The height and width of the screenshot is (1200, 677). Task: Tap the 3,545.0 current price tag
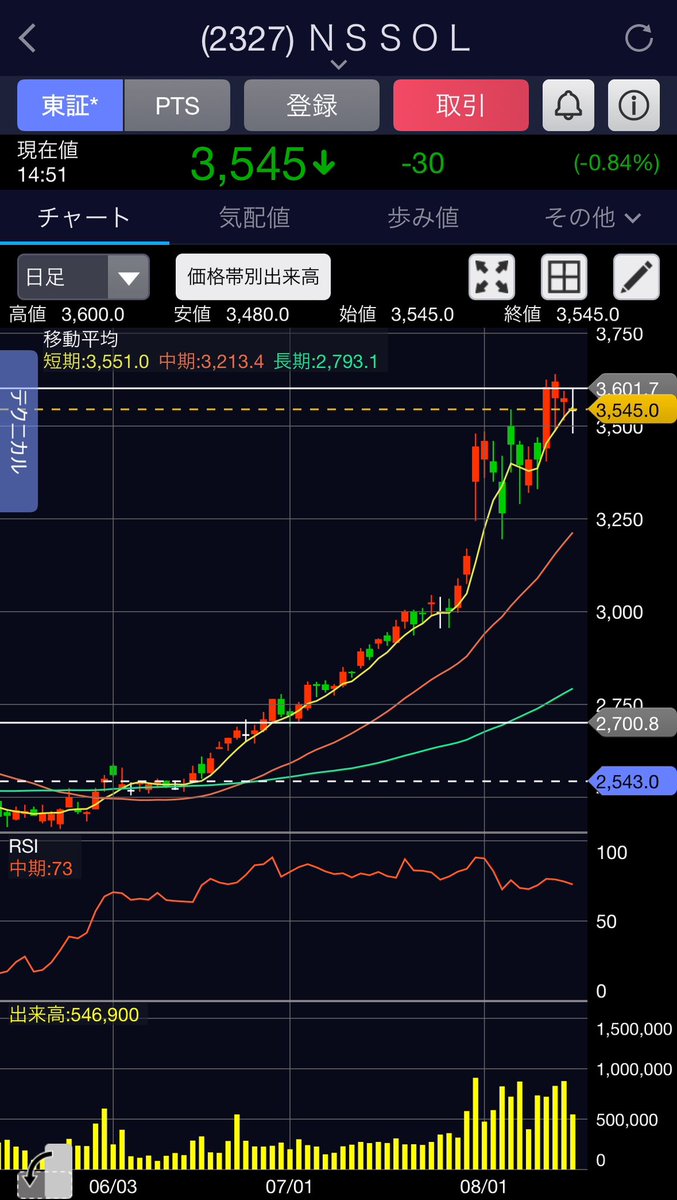[x=630, y=409]
